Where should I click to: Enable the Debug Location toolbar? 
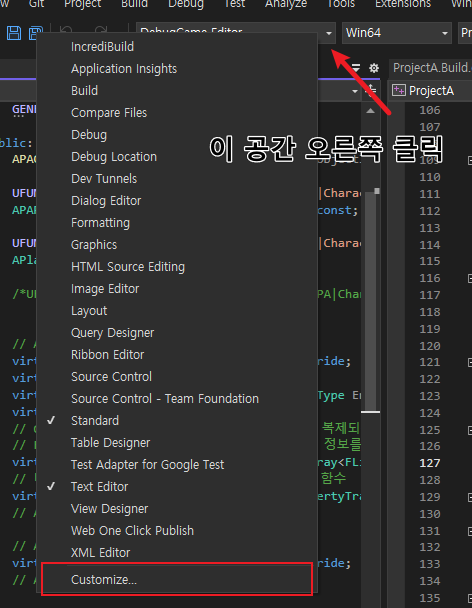pos(177,157)
